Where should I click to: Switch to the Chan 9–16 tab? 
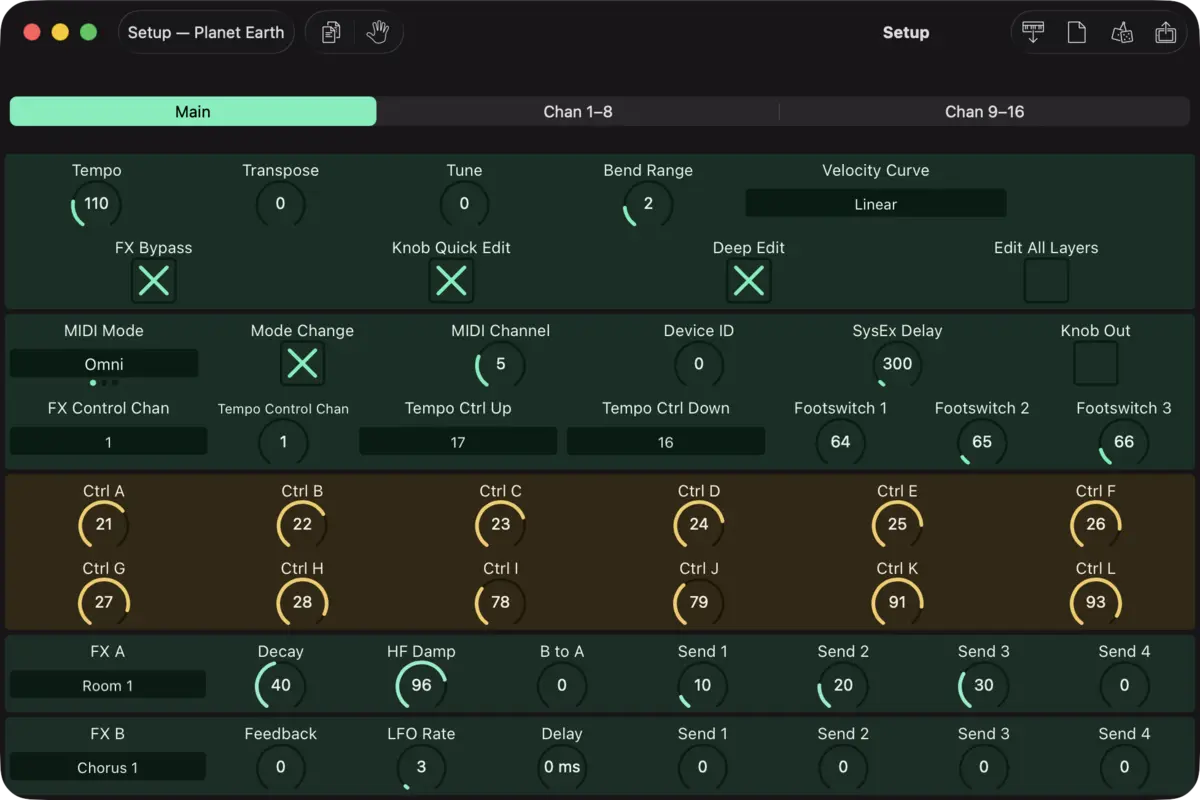click(x=985, y=111)
